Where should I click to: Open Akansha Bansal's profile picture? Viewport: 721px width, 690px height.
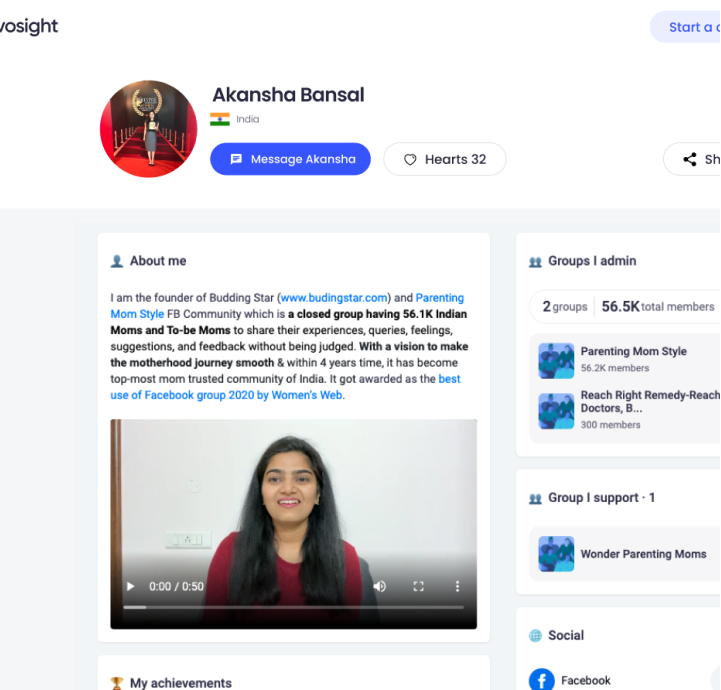pyautogui.click(x=149, y=129)
